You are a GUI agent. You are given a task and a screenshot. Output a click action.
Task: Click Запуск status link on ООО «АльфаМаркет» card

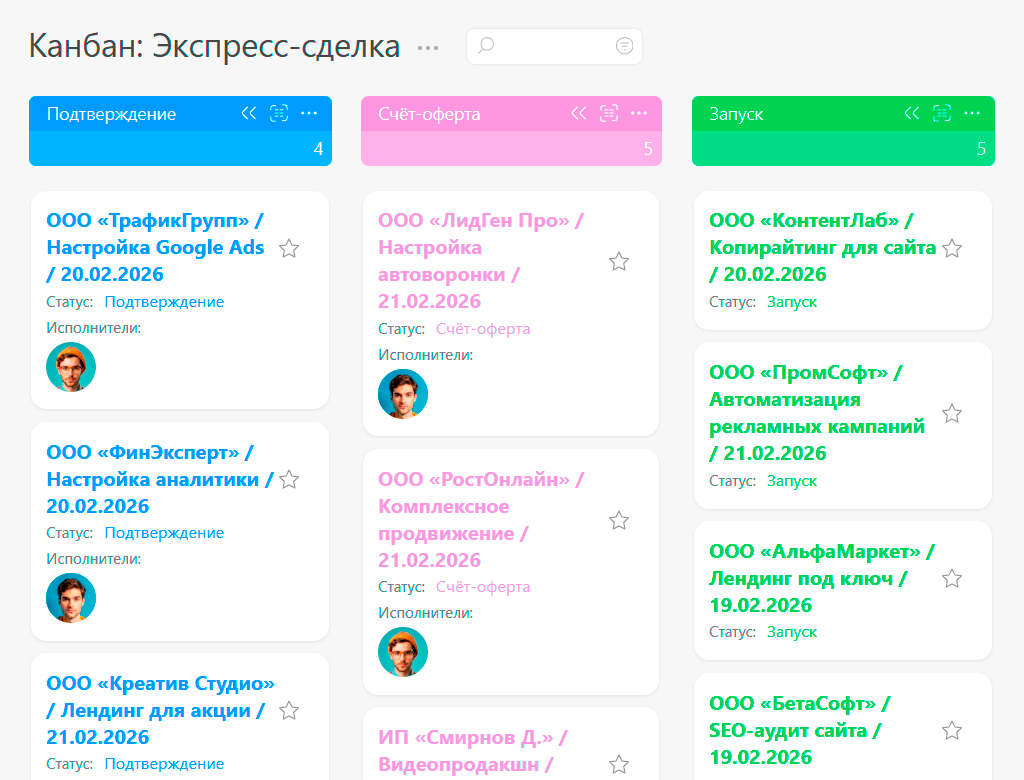coord(792,632)
